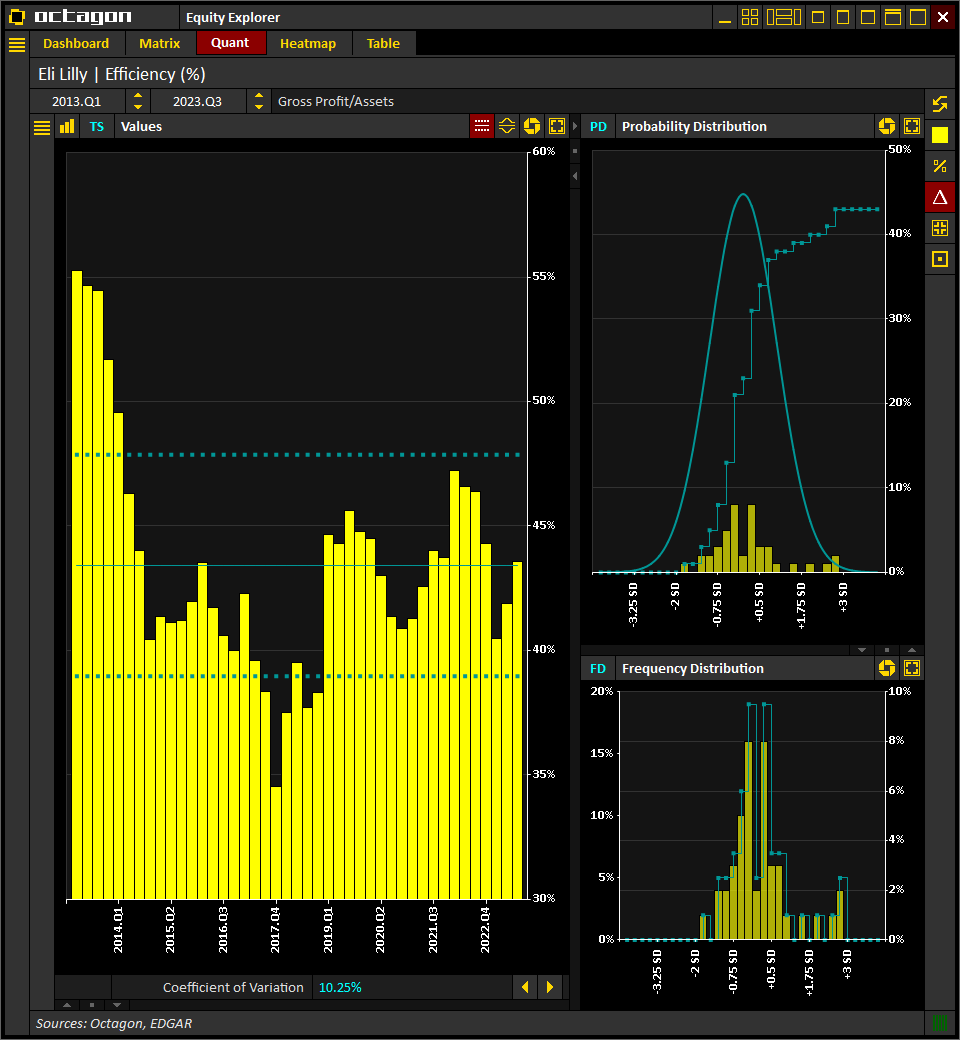Click the 2013.Q1 start date field
The height and width of the screenshot is (1040, 960).
coord(77,101)
